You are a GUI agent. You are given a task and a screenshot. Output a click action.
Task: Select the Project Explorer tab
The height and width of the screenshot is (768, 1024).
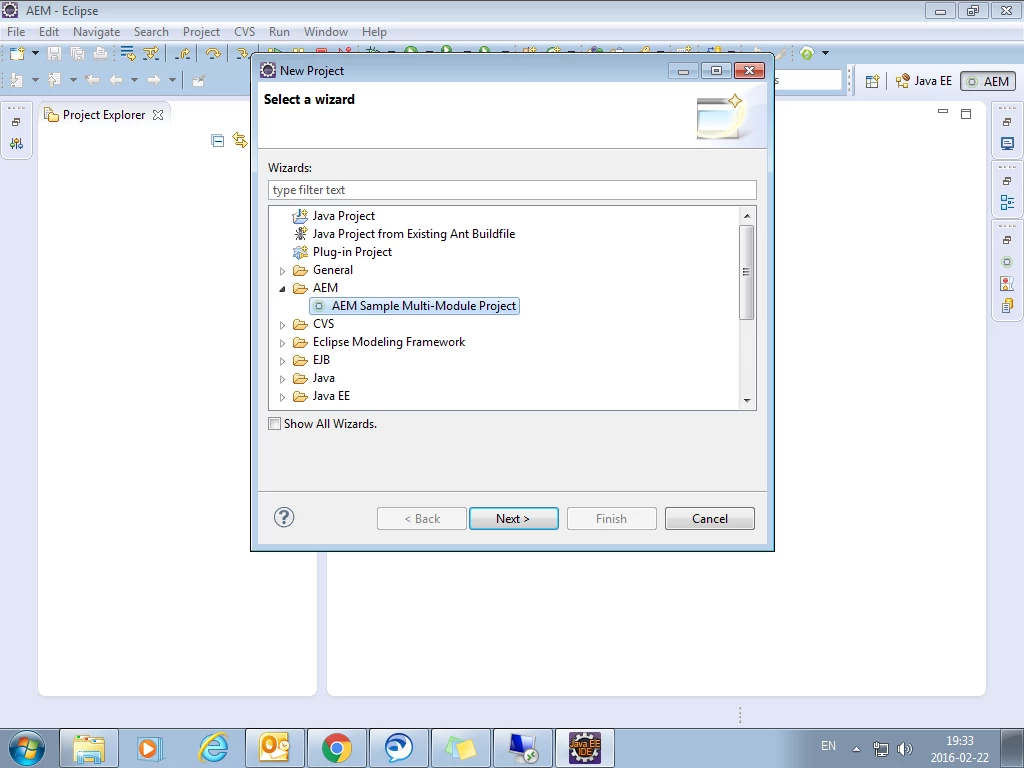point(103,115)
